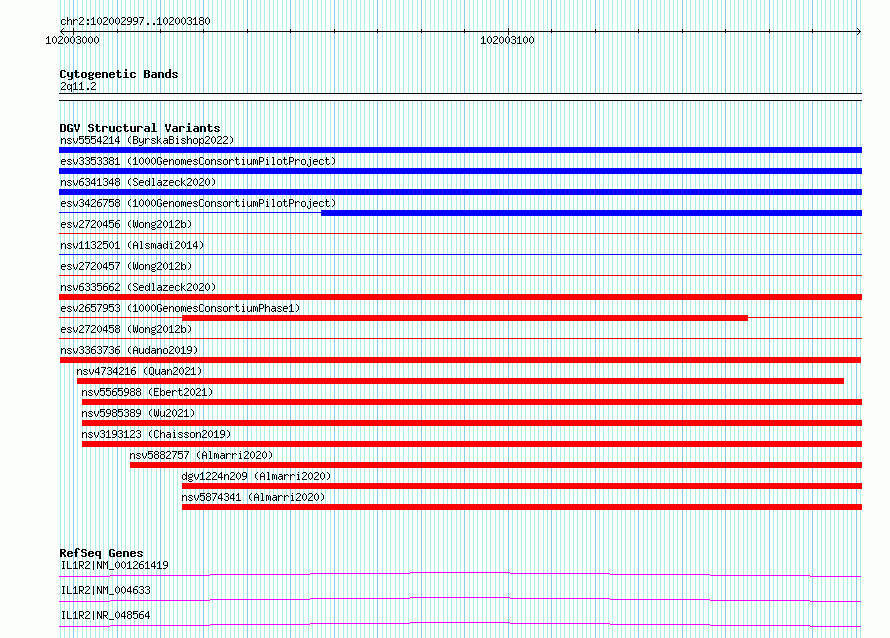The height and width of the screenshot is (638, 890).
Task: Open nsv5985389 (Wu2021) variant label
Action: click(138, 413)
